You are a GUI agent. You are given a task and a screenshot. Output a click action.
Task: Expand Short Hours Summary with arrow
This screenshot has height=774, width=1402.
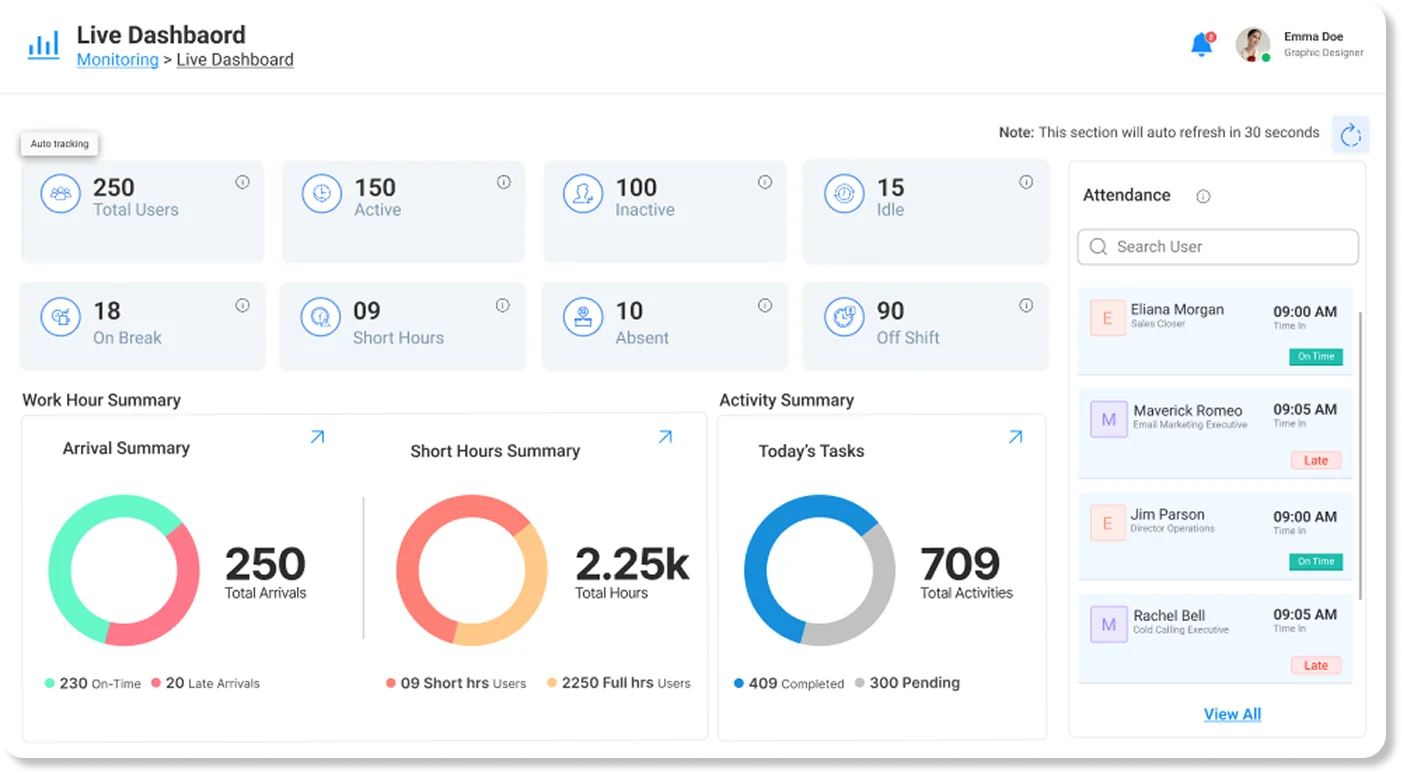665,437
